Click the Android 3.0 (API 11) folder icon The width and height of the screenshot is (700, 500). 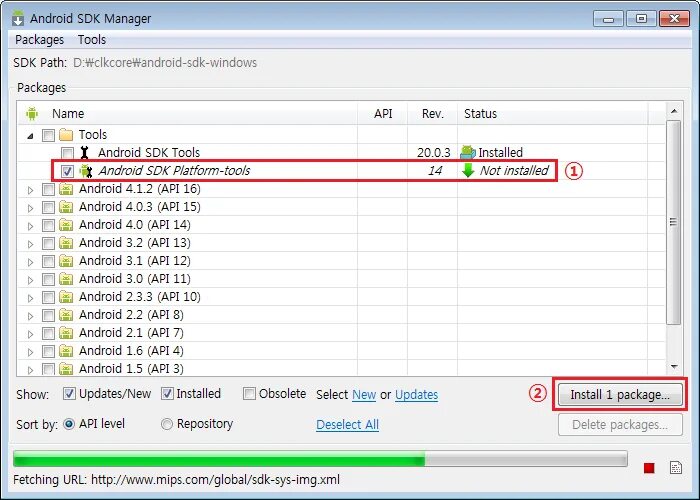click(x=66, y=279)
